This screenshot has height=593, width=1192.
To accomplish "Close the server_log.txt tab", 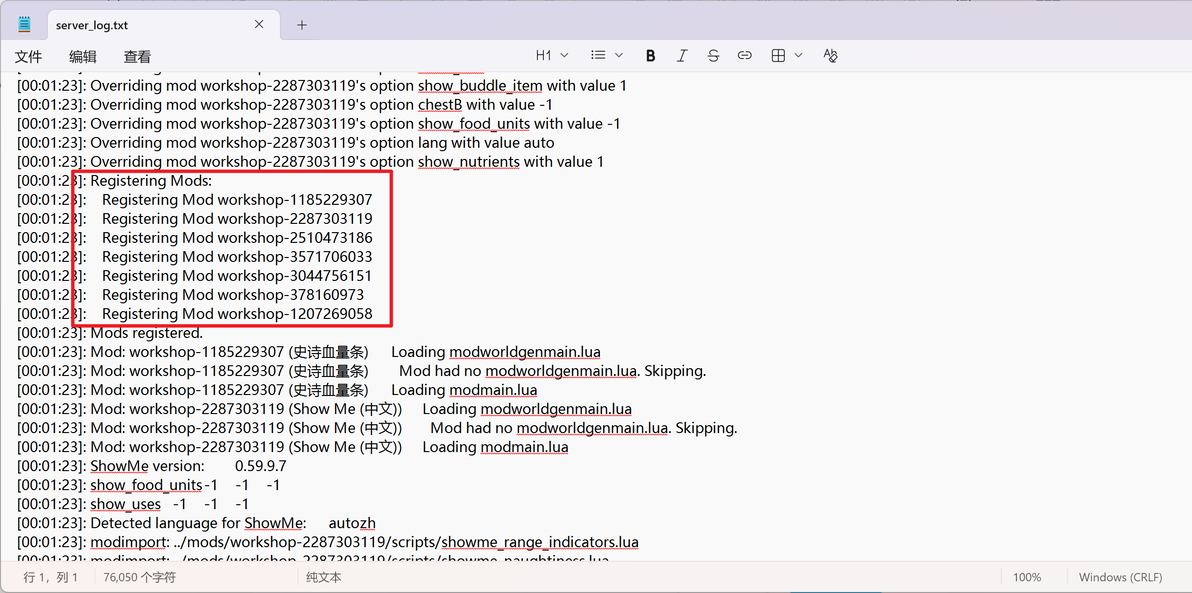I will pyautogui.click(x=258, y=24).
